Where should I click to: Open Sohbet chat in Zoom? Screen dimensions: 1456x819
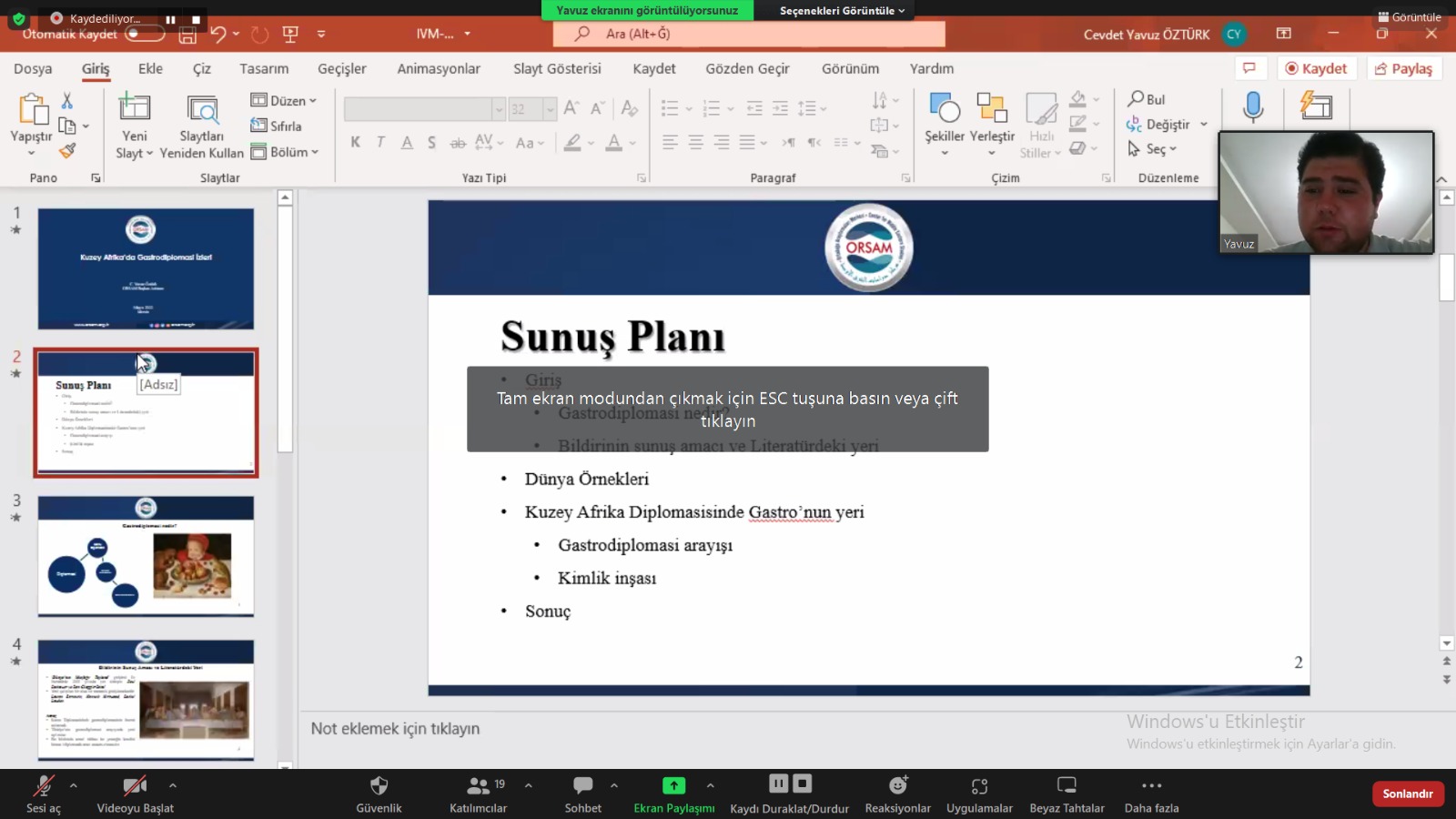click(583, 794)
